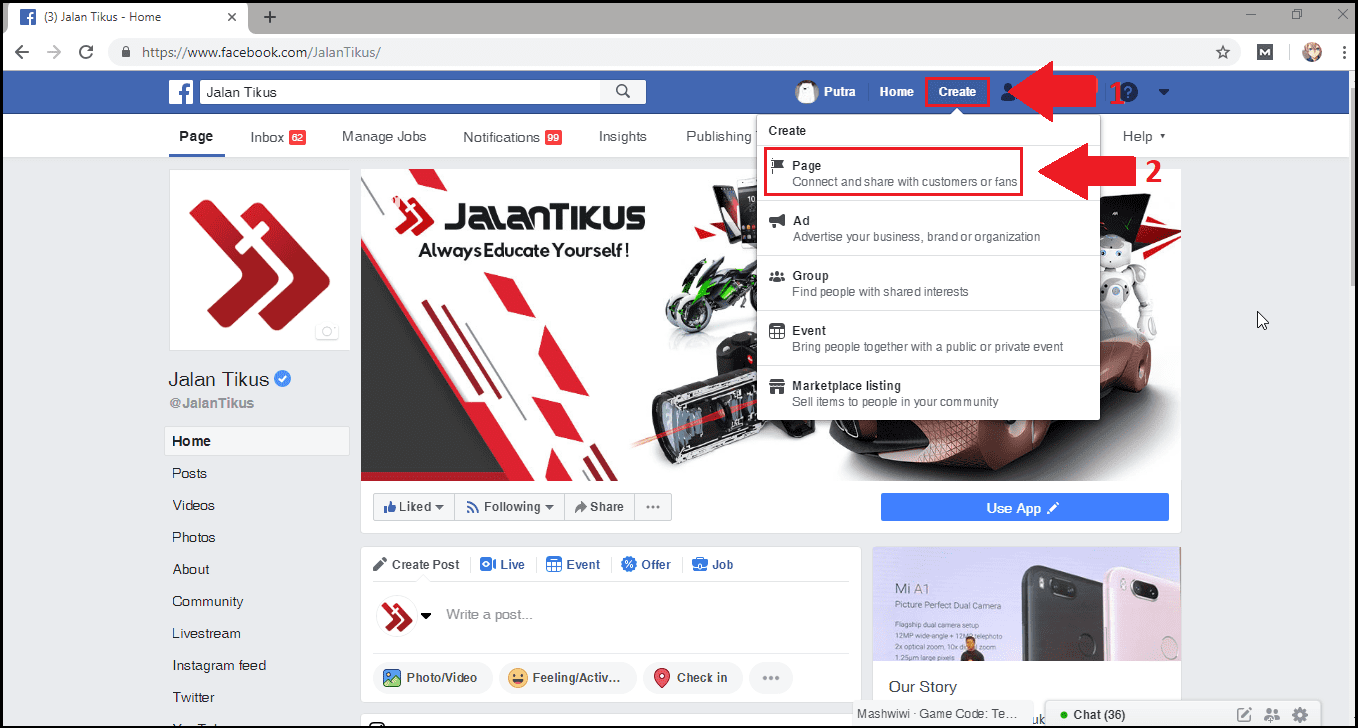Start a Live video post
Image resolution: width=1358 pixels, height=728 pixels.
[x=502, y=565]
